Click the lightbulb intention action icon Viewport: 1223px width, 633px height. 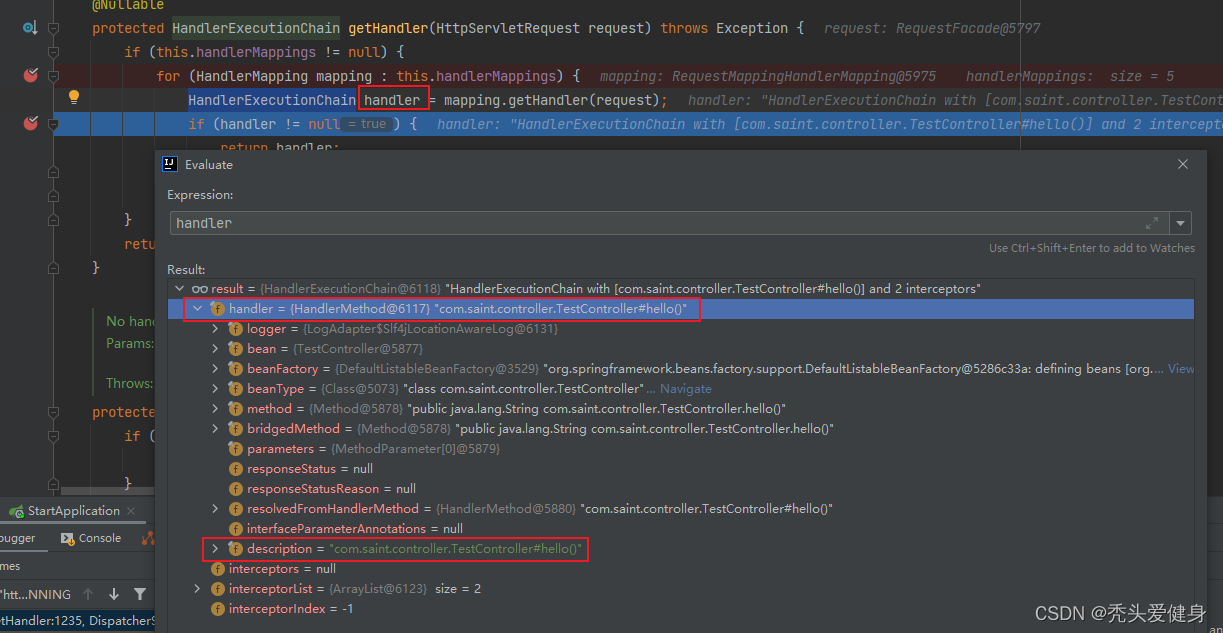73,98
